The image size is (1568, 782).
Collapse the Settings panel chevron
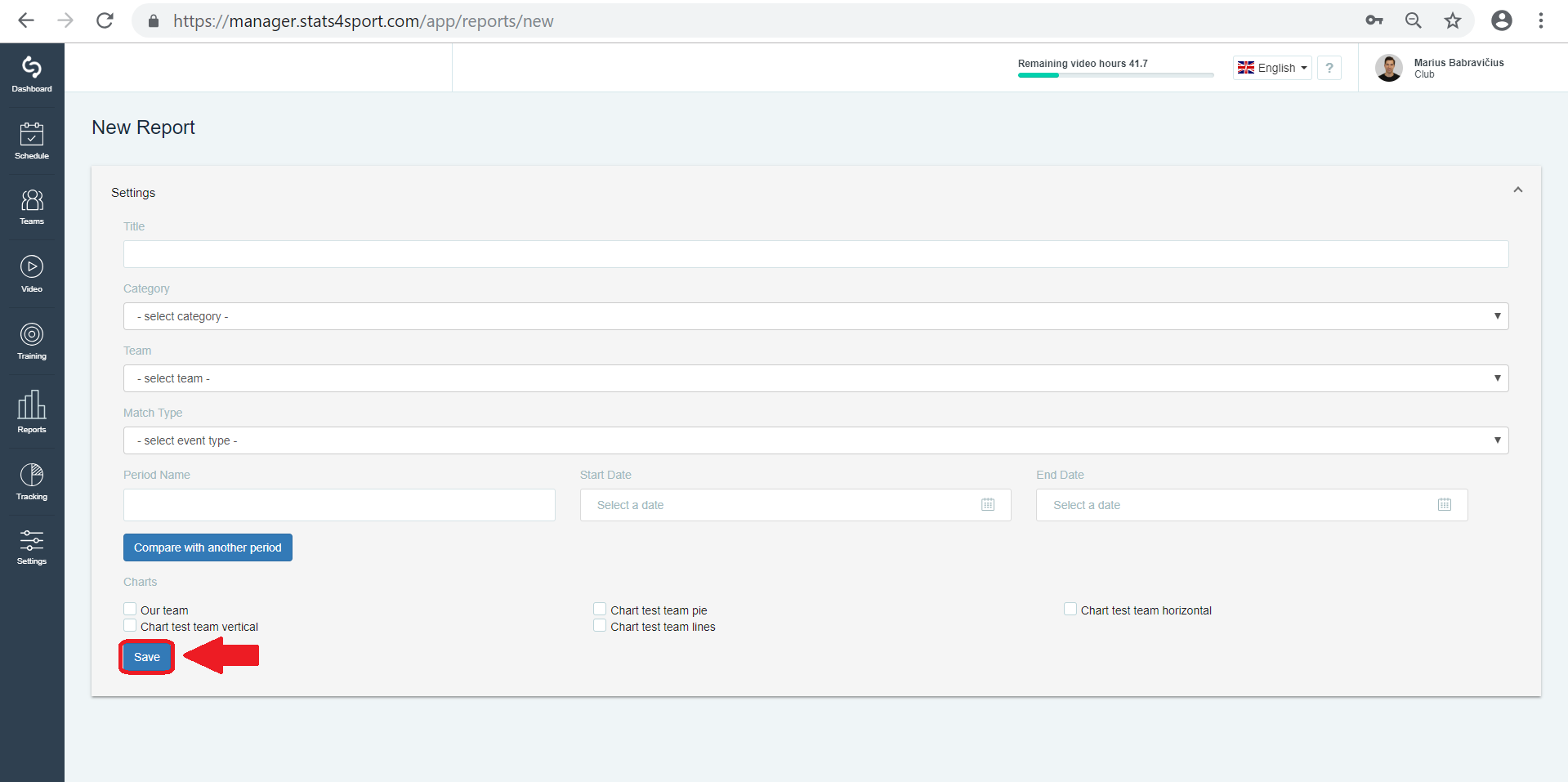point(1517,190)
